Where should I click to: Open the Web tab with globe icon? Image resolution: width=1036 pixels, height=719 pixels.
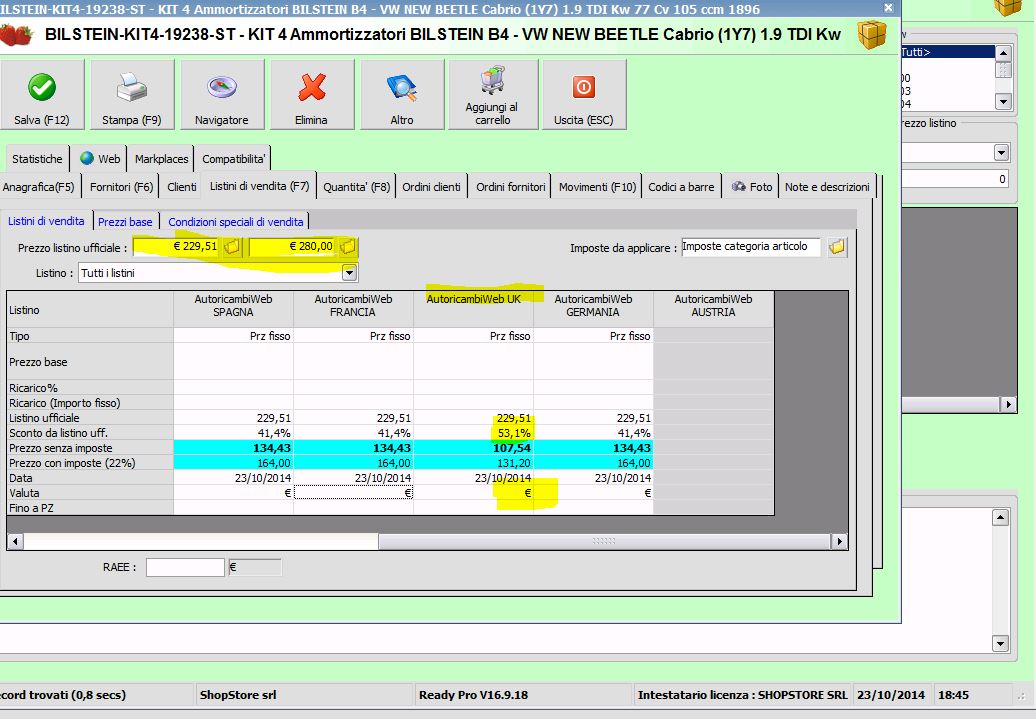tap(99, 159)
